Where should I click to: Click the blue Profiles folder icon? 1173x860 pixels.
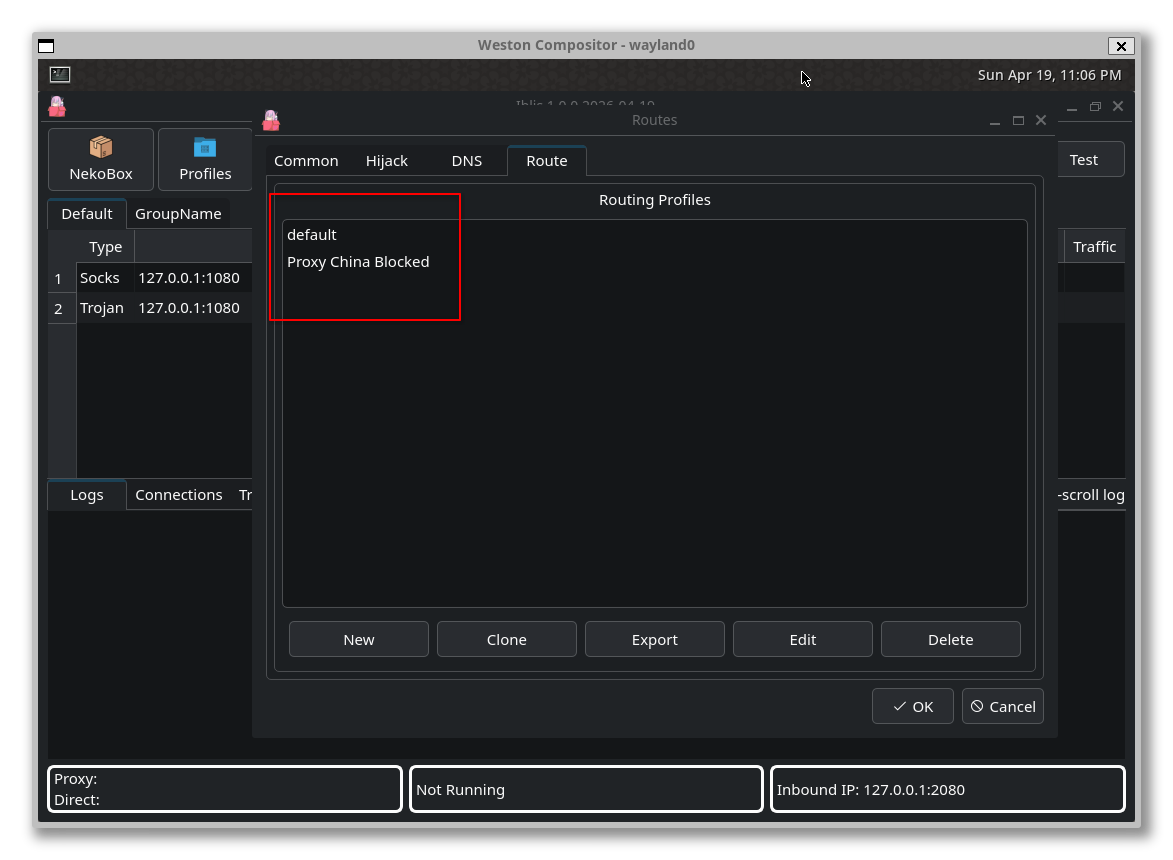[x=205, y=147]
